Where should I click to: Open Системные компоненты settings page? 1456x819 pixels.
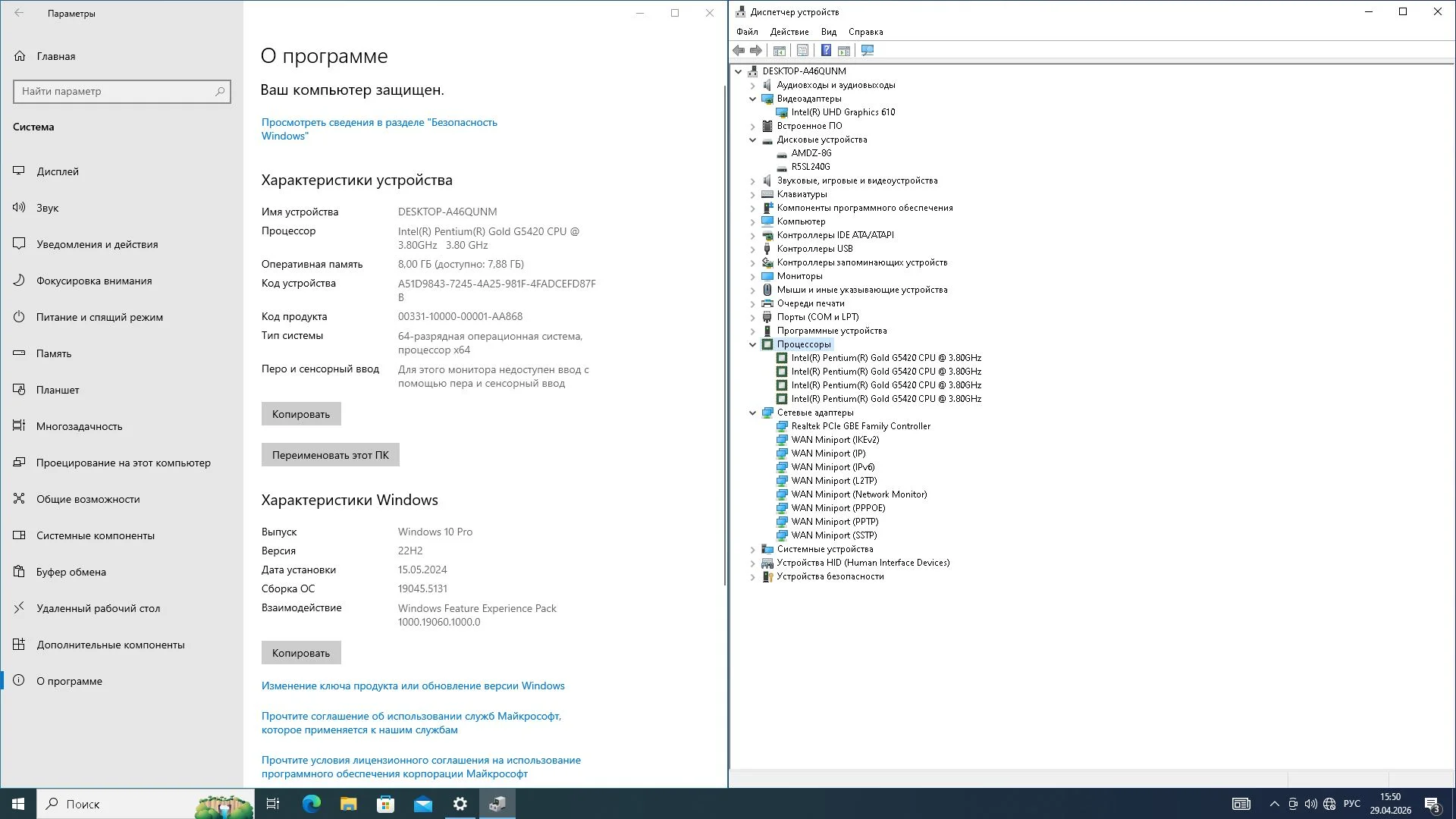click(x=121, y=535)
